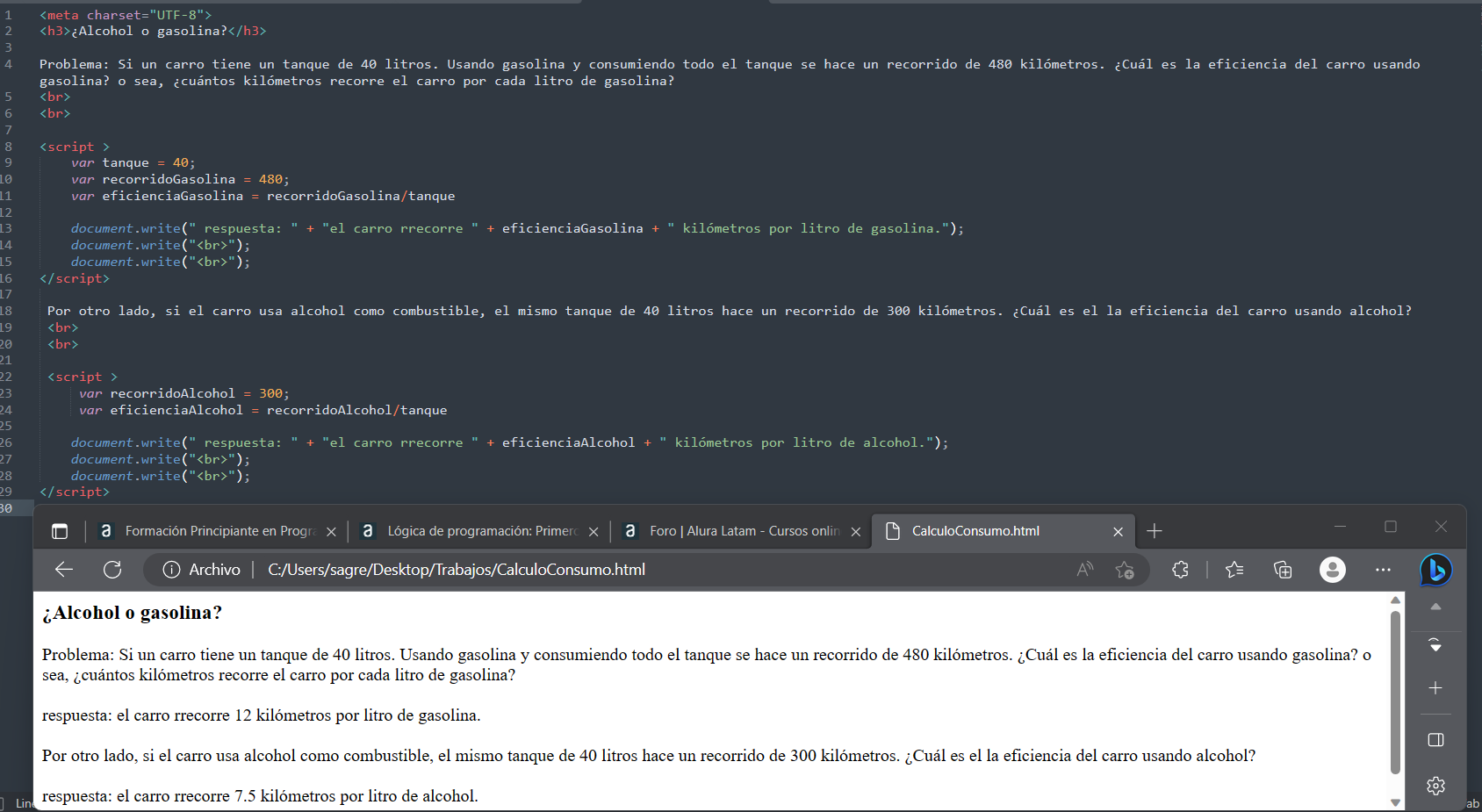Click 'var tanque = 40;' in the editor
The image size is (1482, 812).
[x=133, y=162]
